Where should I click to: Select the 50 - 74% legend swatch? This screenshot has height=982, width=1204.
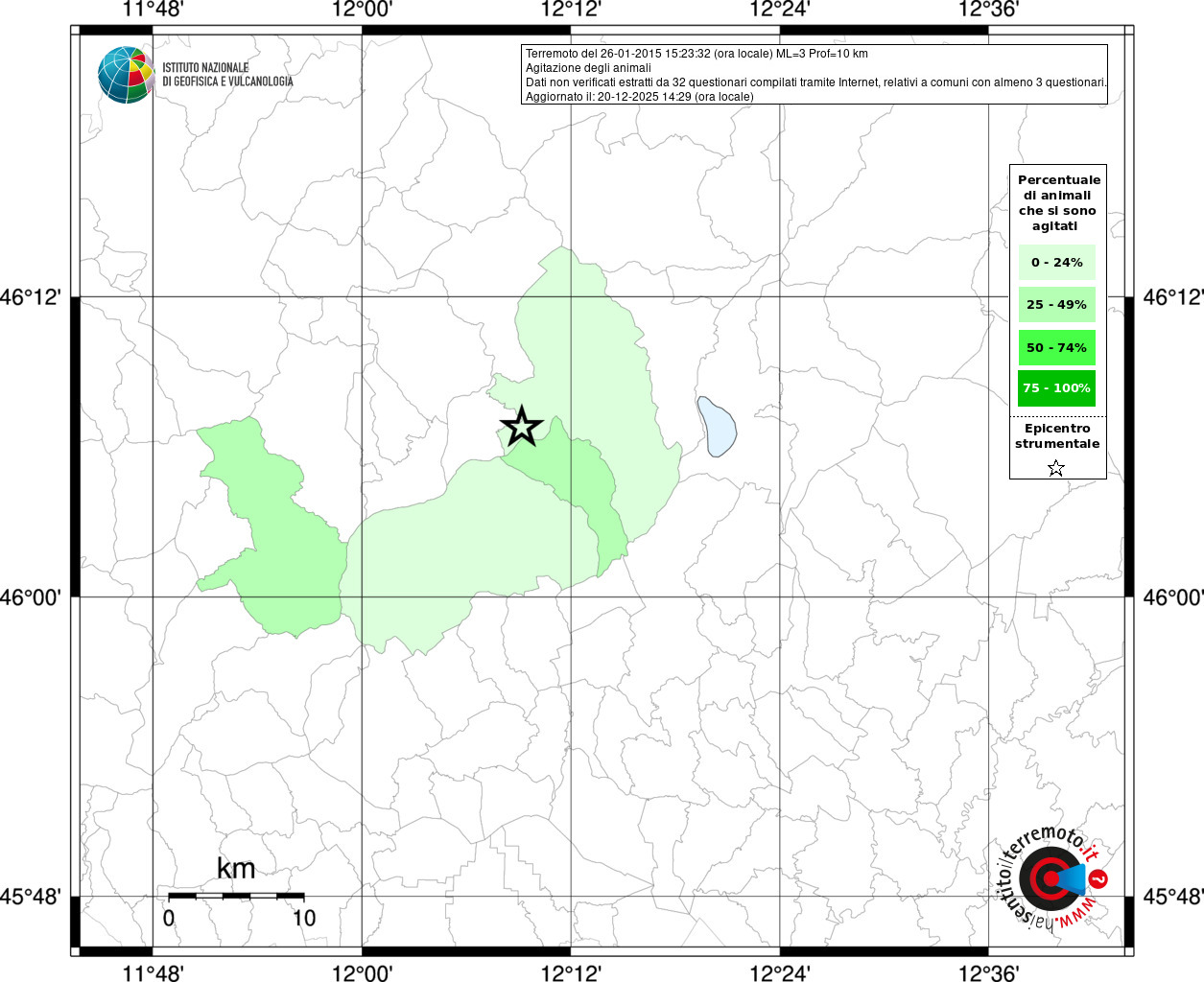click(1057, 347)
